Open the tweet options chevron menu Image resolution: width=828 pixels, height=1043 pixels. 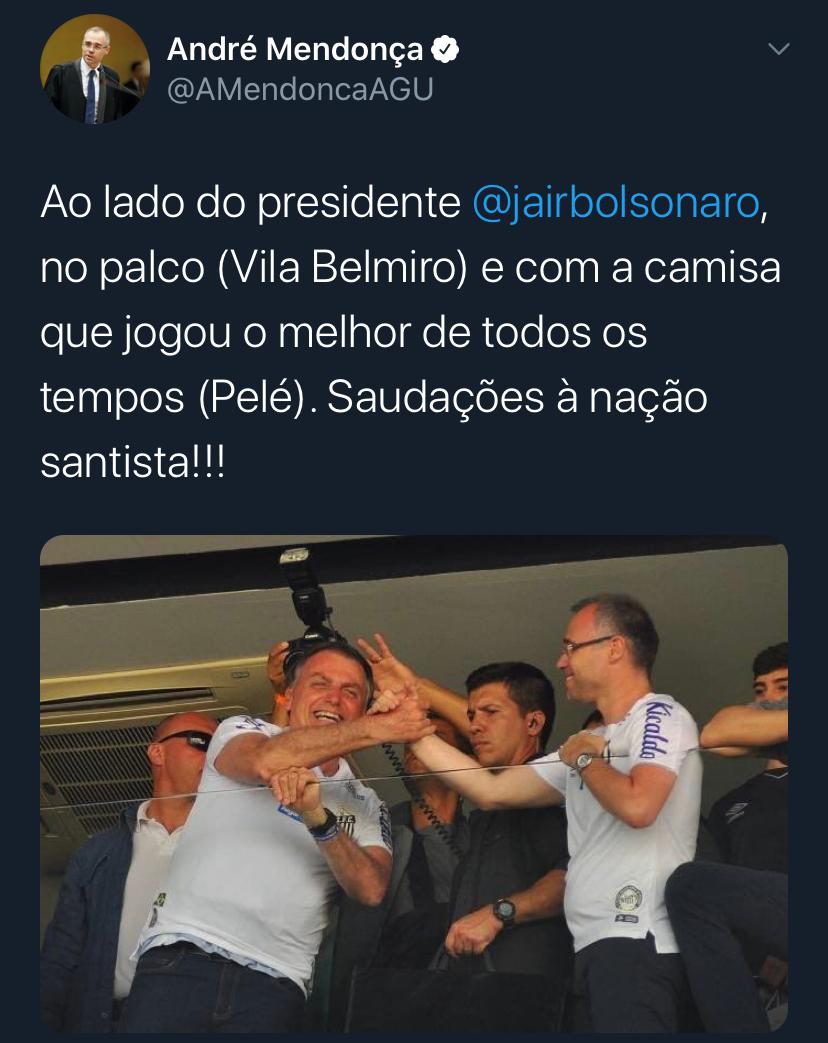click(x=778, y=49)
